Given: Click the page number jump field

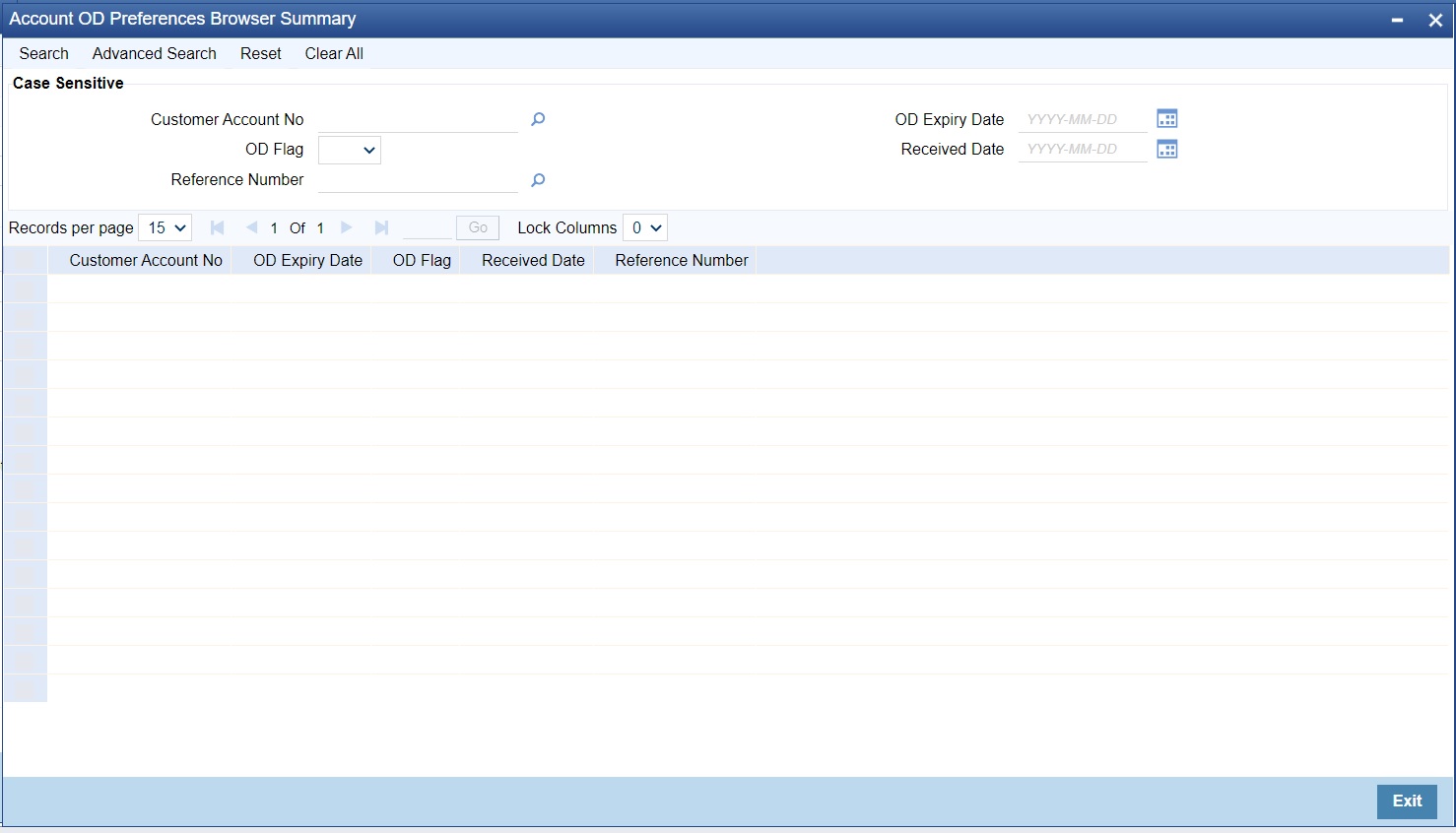Looking at the screenshot, I should coord(427,227).
